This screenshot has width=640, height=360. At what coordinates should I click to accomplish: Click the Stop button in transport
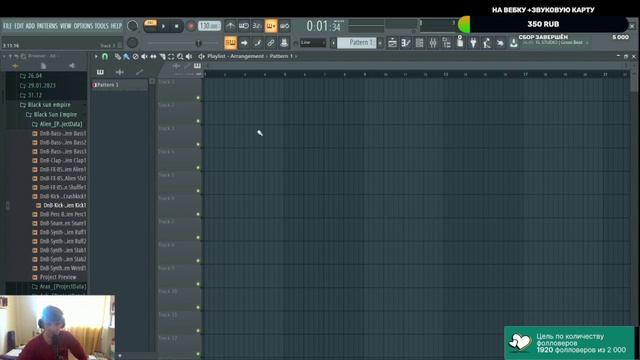click(176, 27)
